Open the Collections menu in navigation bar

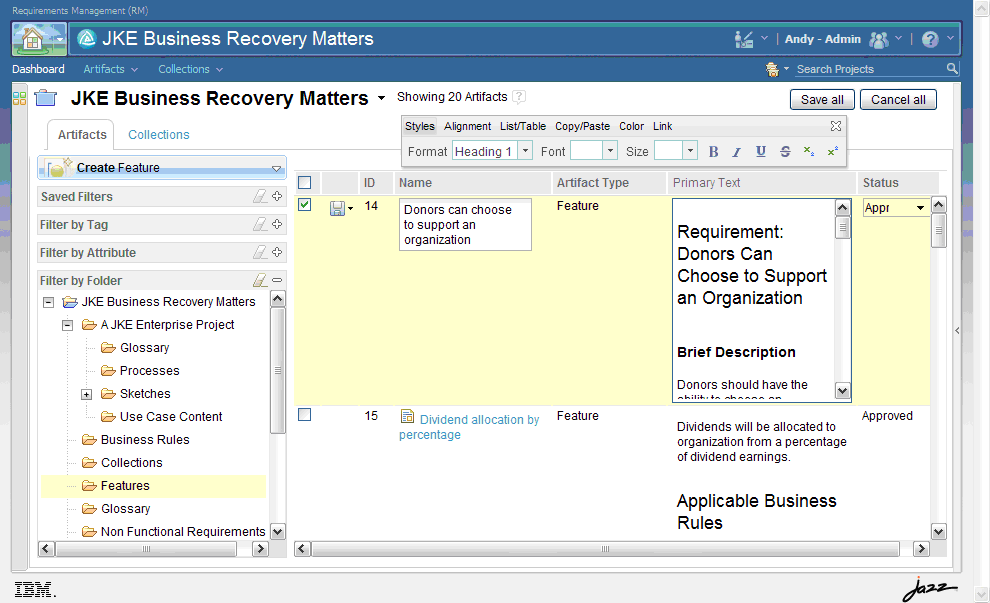pyautogui.click(x=190, y=69)
